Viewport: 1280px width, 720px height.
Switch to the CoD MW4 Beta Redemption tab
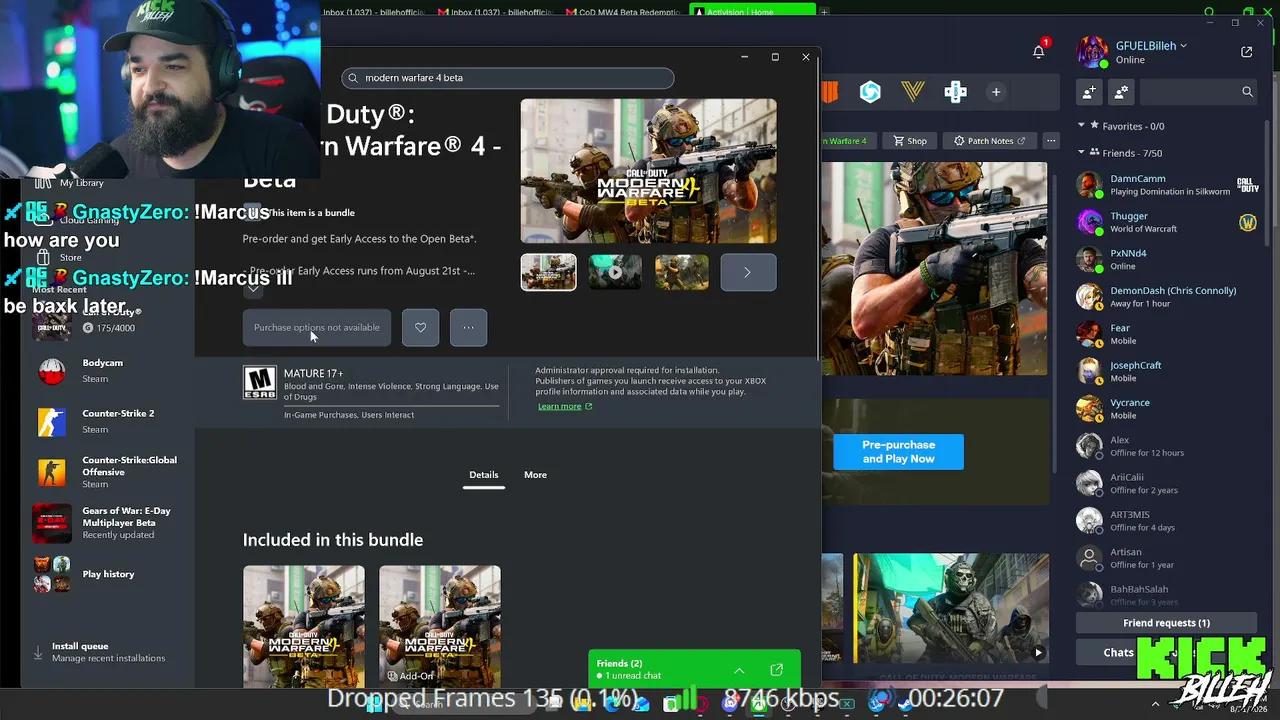click(625, 12)
